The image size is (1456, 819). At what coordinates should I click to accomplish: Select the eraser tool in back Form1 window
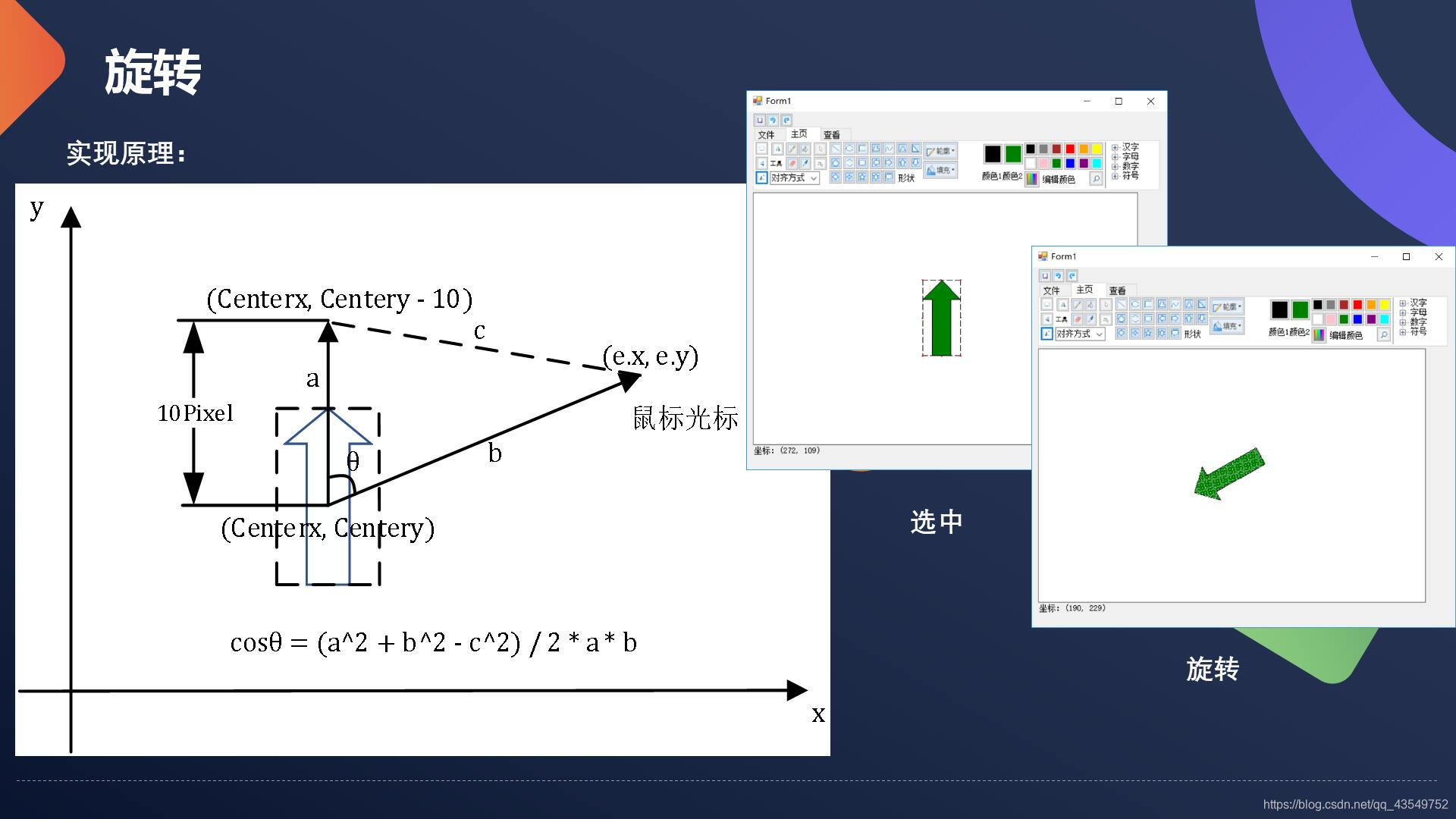point(792,163)
